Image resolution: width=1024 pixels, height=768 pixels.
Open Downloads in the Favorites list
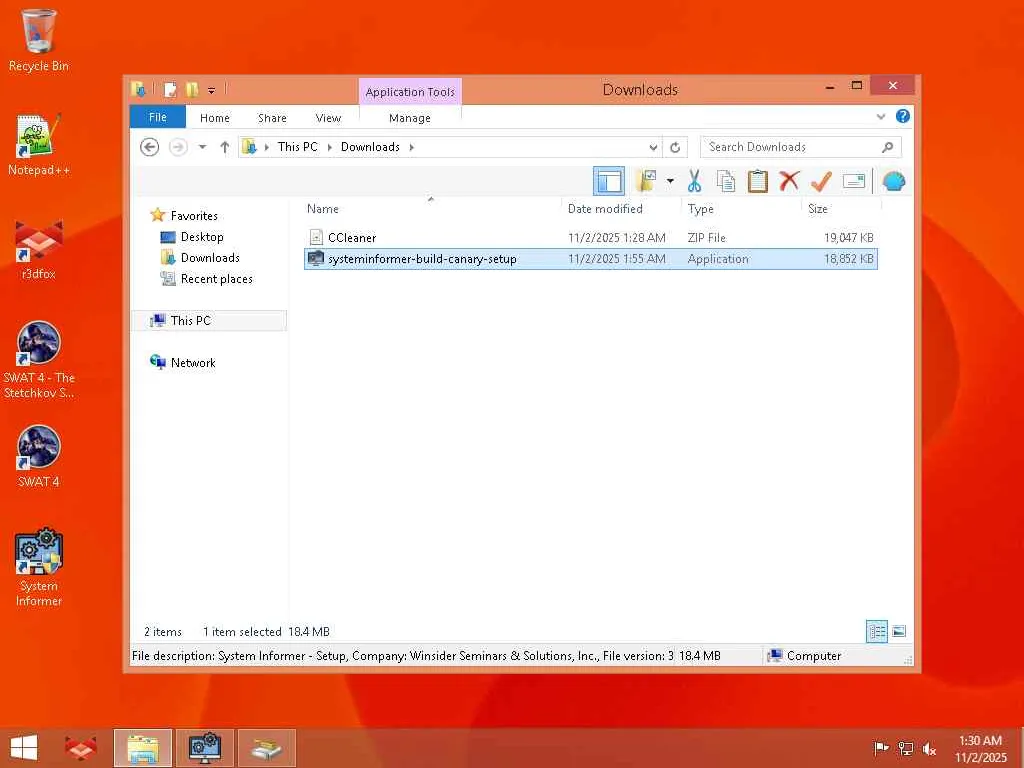(210, 258)
